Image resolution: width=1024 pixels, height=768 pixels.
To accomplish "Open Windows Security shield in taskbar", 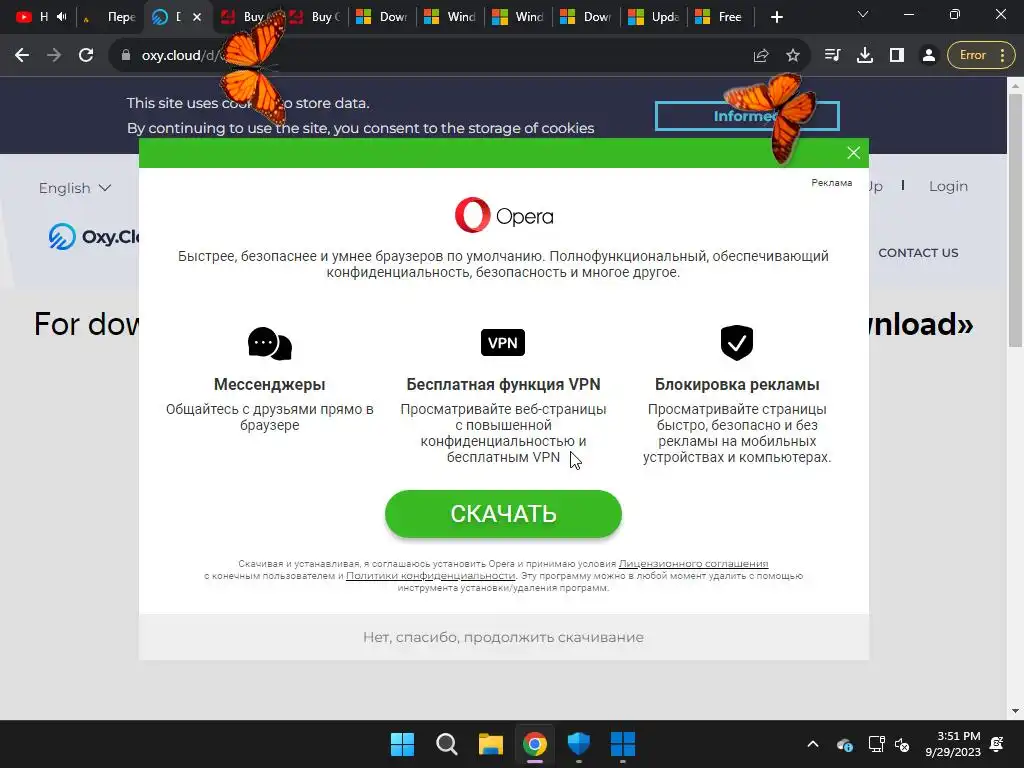I will [579, 744].
